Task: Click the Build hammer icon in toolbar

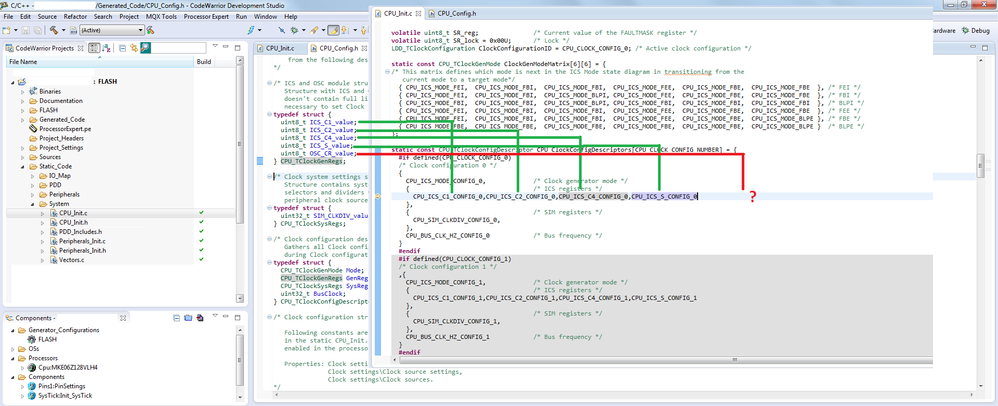Action: (x=53, y=30)
